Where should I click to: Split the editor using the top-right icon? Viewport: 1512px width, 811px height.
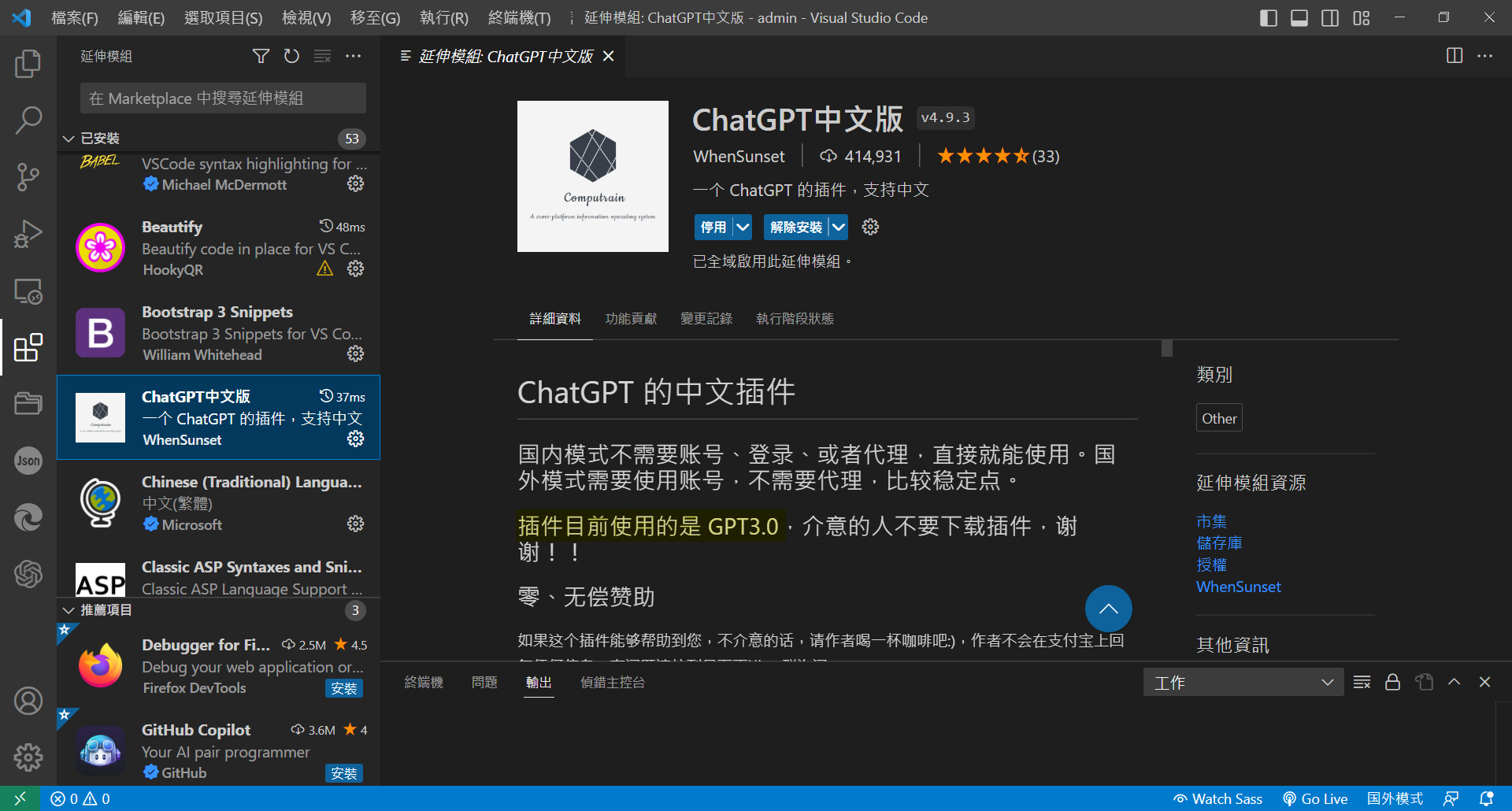tap(1454, 56)
